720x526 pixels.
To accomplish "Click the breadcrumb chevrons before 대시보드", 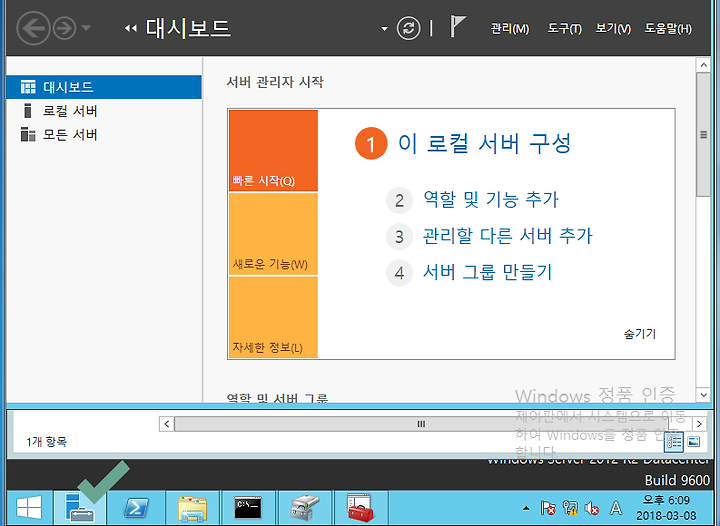I will pyautogui.click(x=130, y=28).
